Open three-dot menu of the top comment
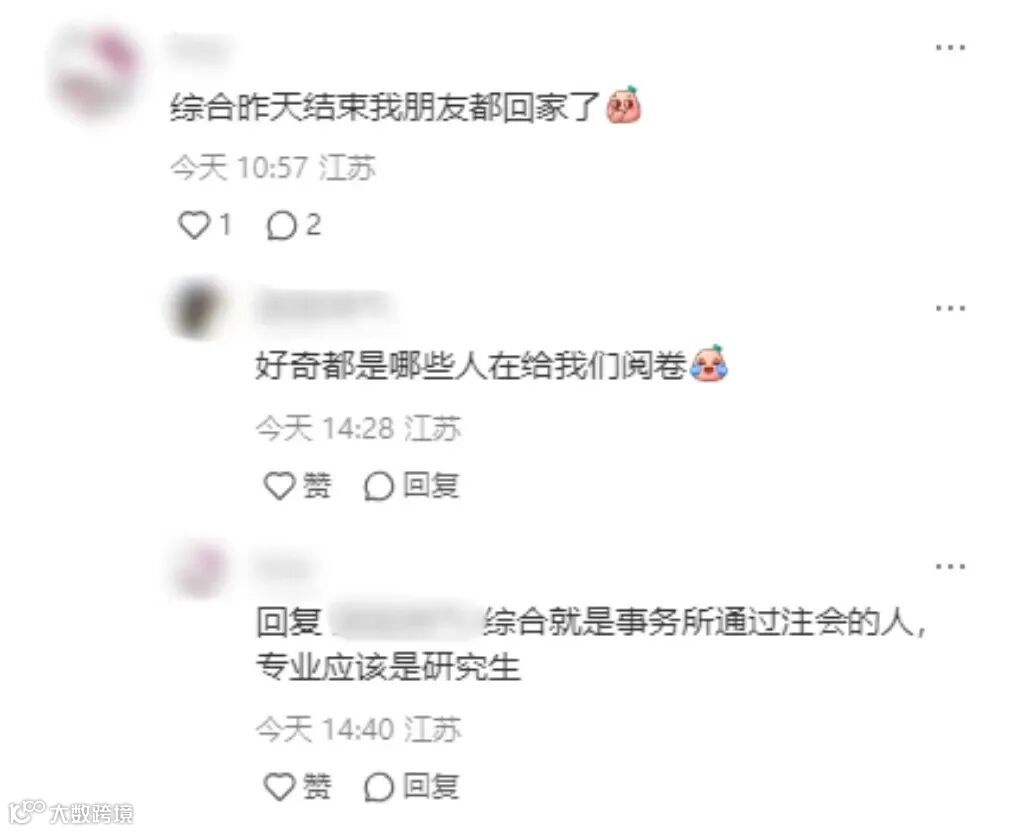Screen dimensions: 1024x832 (x=950, y=47)
